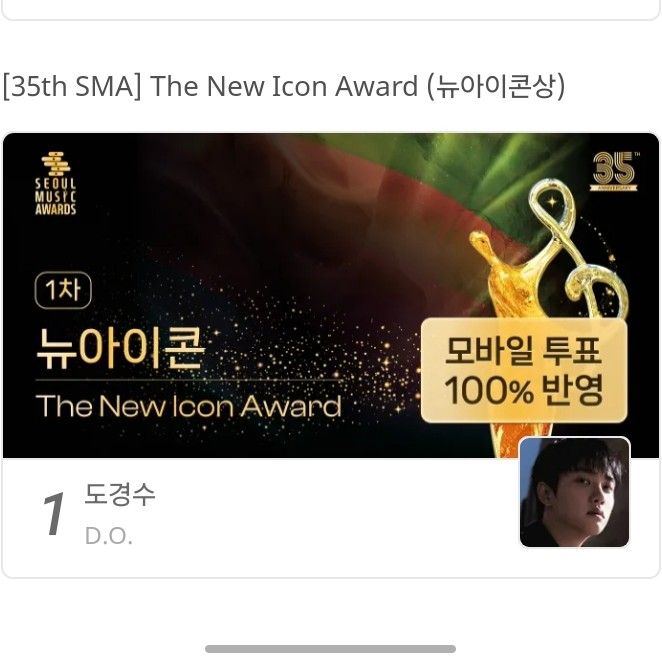The height and width of the screenshot is (662, 662).
Task: Tap the 모바일 투표 100% 반영 badge
Action: point(524,370)
